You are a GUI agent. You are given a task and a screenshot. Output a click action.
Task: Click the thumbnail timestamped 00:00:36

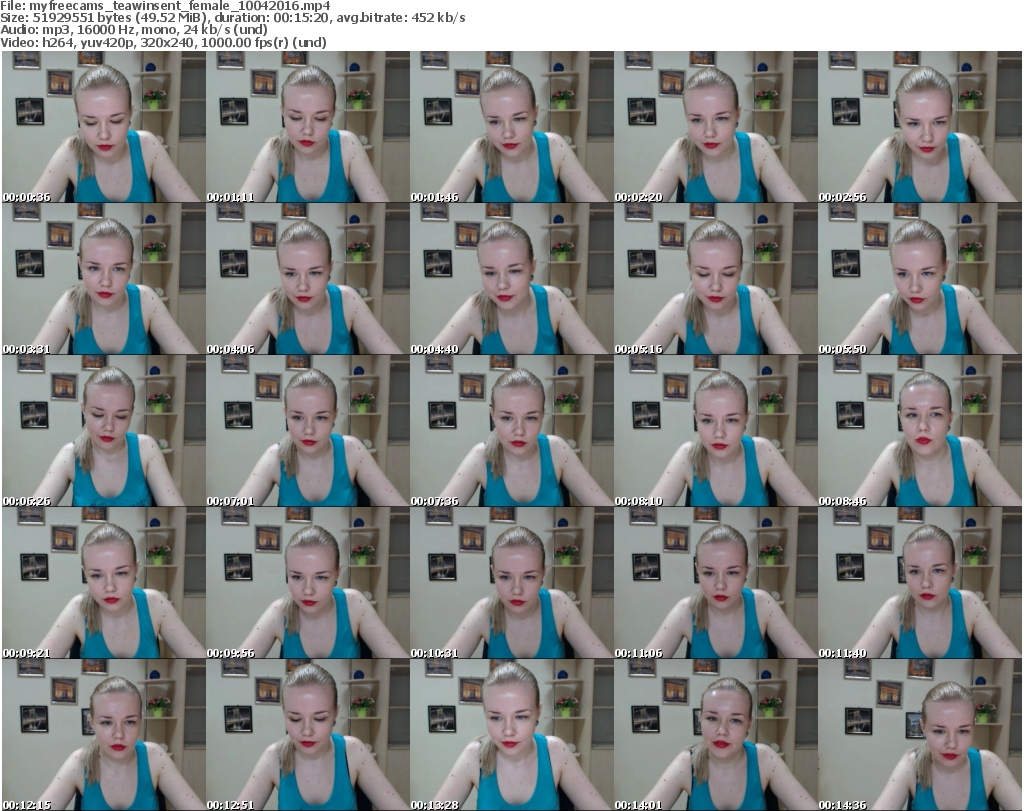pyautogui.click(x=103, y=127)
